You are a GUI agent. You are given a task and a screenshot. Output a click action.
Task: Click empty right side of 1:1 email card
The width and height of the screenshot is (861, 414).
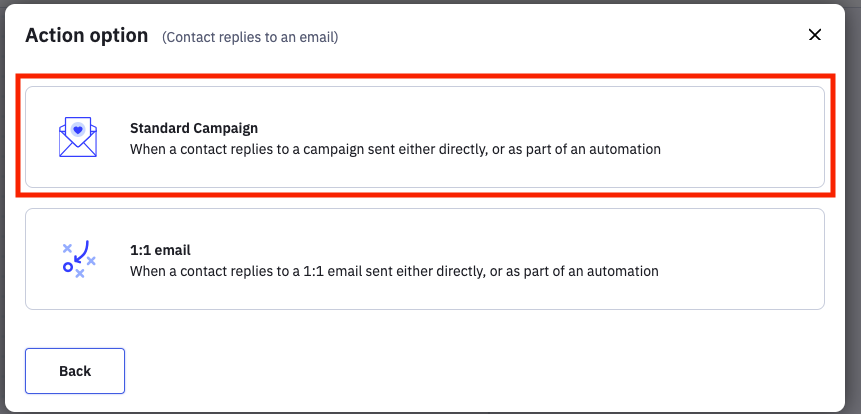[758, 259]
